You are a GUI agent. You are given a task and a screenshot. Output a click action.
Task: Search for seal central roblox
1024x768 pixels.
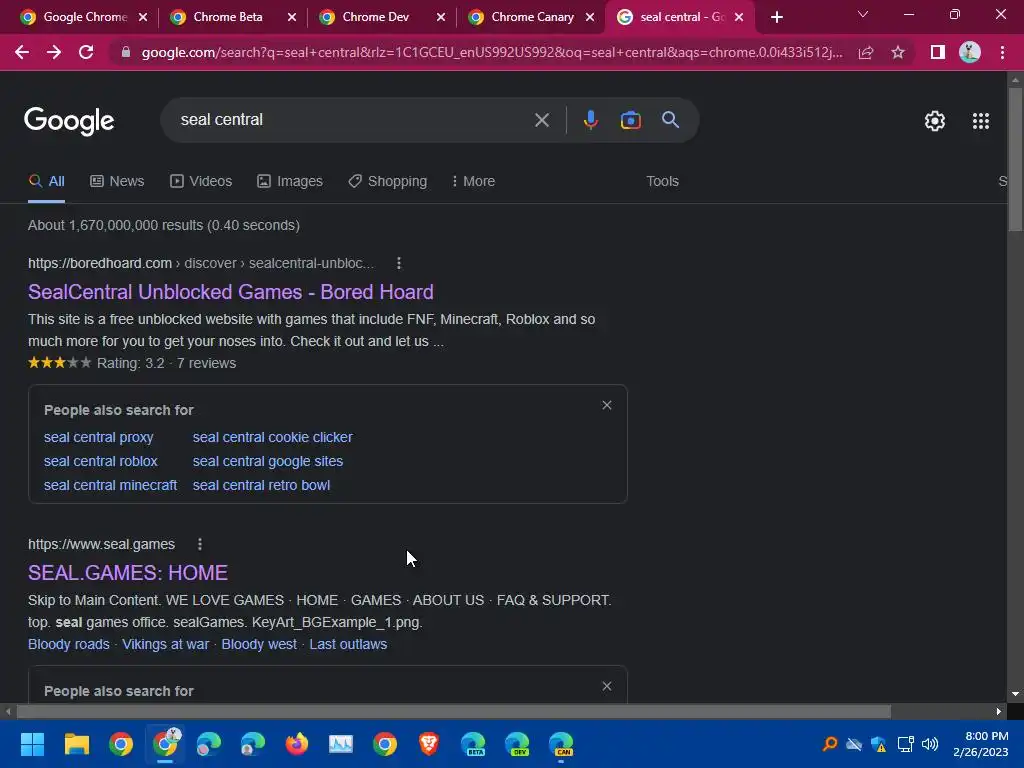coord(101,461)
